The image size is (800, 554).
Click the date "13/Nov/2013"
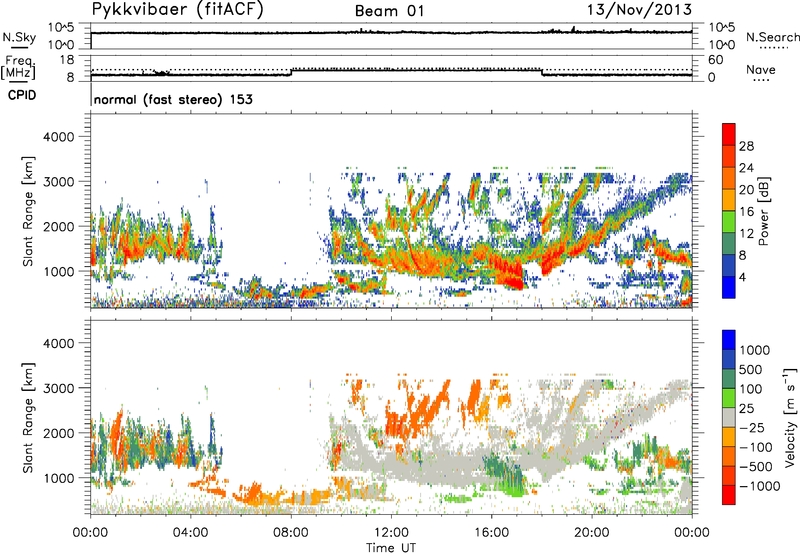[639, 9]
